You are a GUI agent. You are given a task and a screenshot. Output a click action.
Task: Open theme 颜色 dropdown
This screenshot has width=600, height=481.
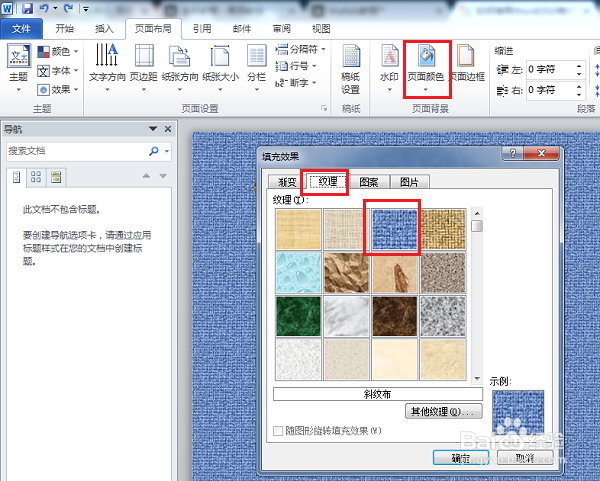[x=58, y=51]
